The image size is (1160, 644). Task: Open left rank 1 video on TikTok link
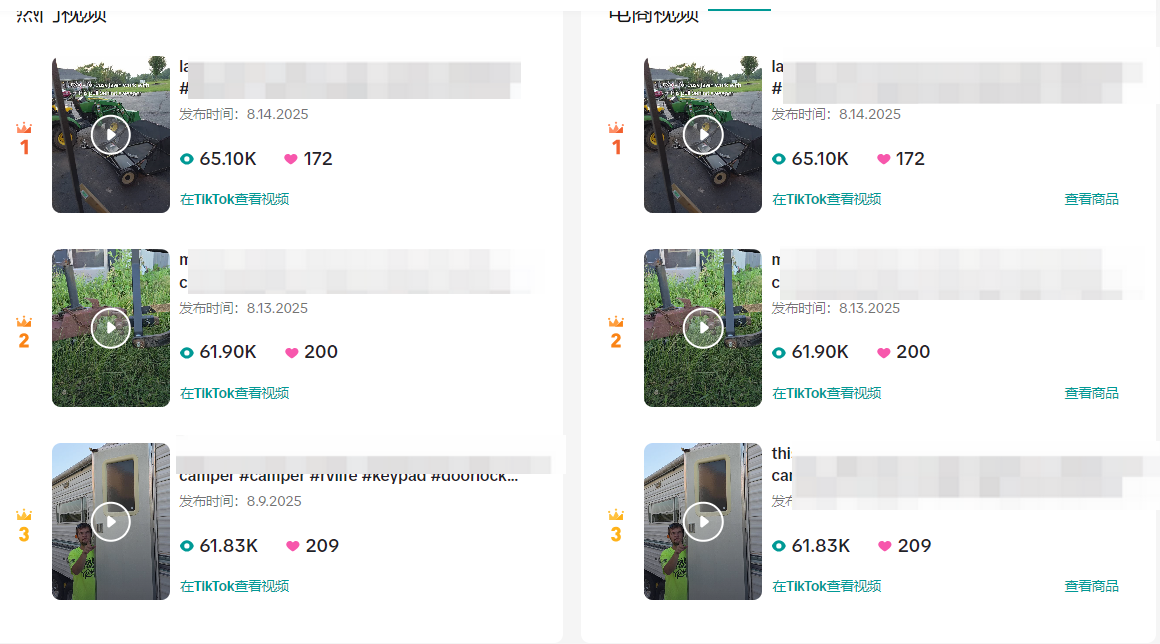(235, 199)
